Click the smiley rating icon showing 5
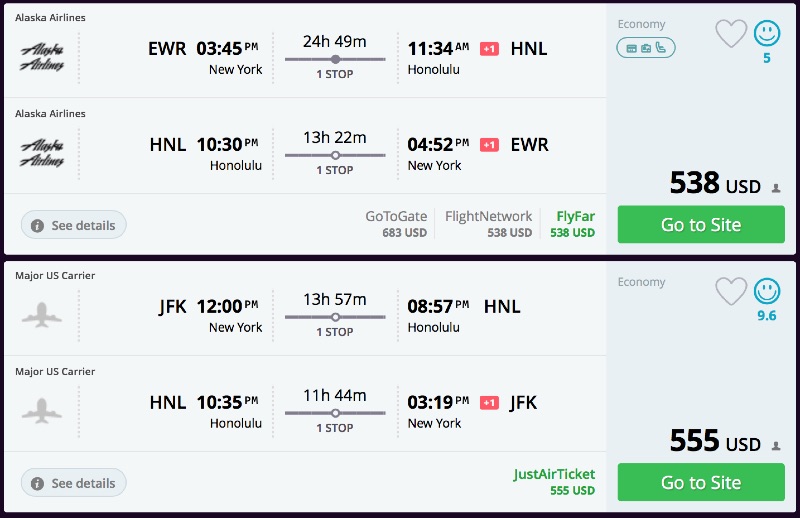Viewport: 800px width, 518px height. coord(767,34)
